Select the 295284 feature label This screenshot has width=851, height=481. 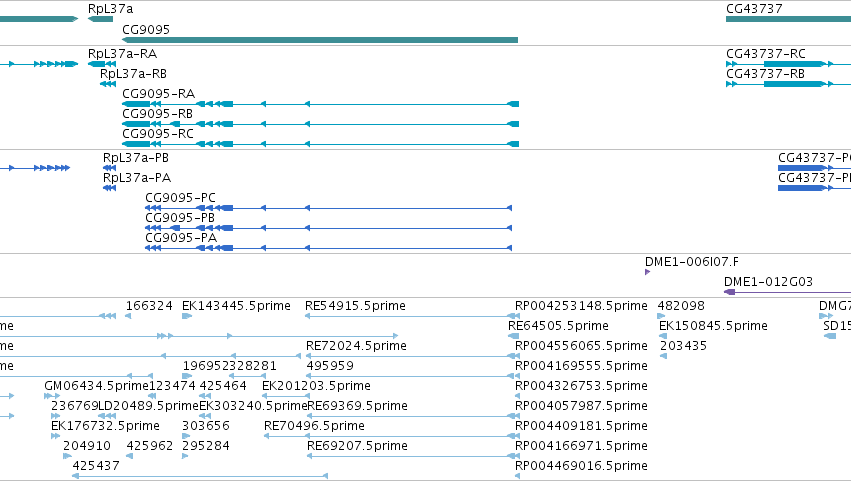click(206, 446)
